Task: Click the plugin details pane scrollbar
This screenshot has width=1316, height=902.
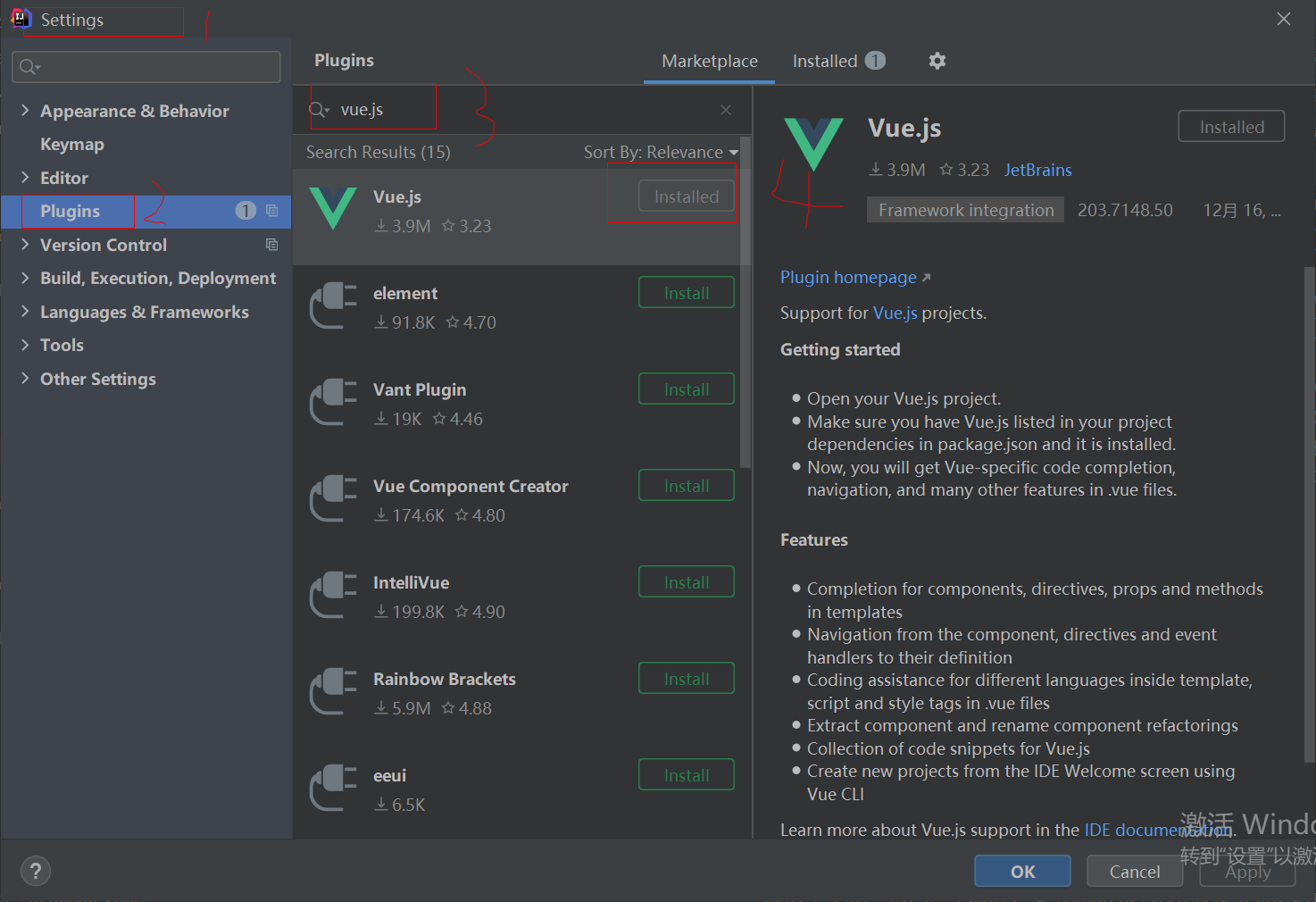Action: pyautogui.click(x=1309, y=514)
